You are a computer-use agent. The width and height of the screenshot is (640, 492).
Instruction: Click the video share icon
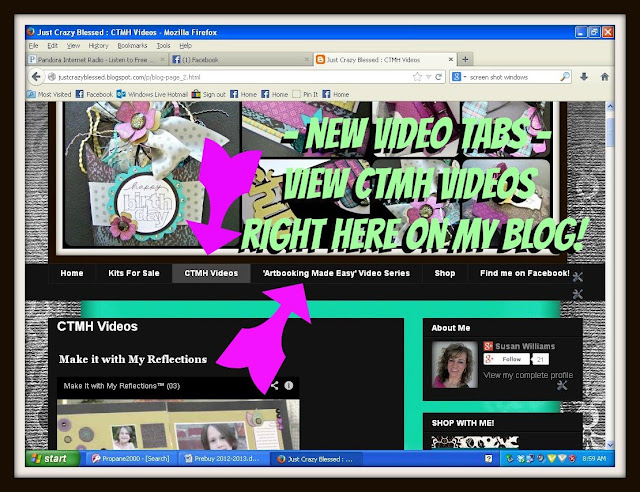(x=274, y=385)
